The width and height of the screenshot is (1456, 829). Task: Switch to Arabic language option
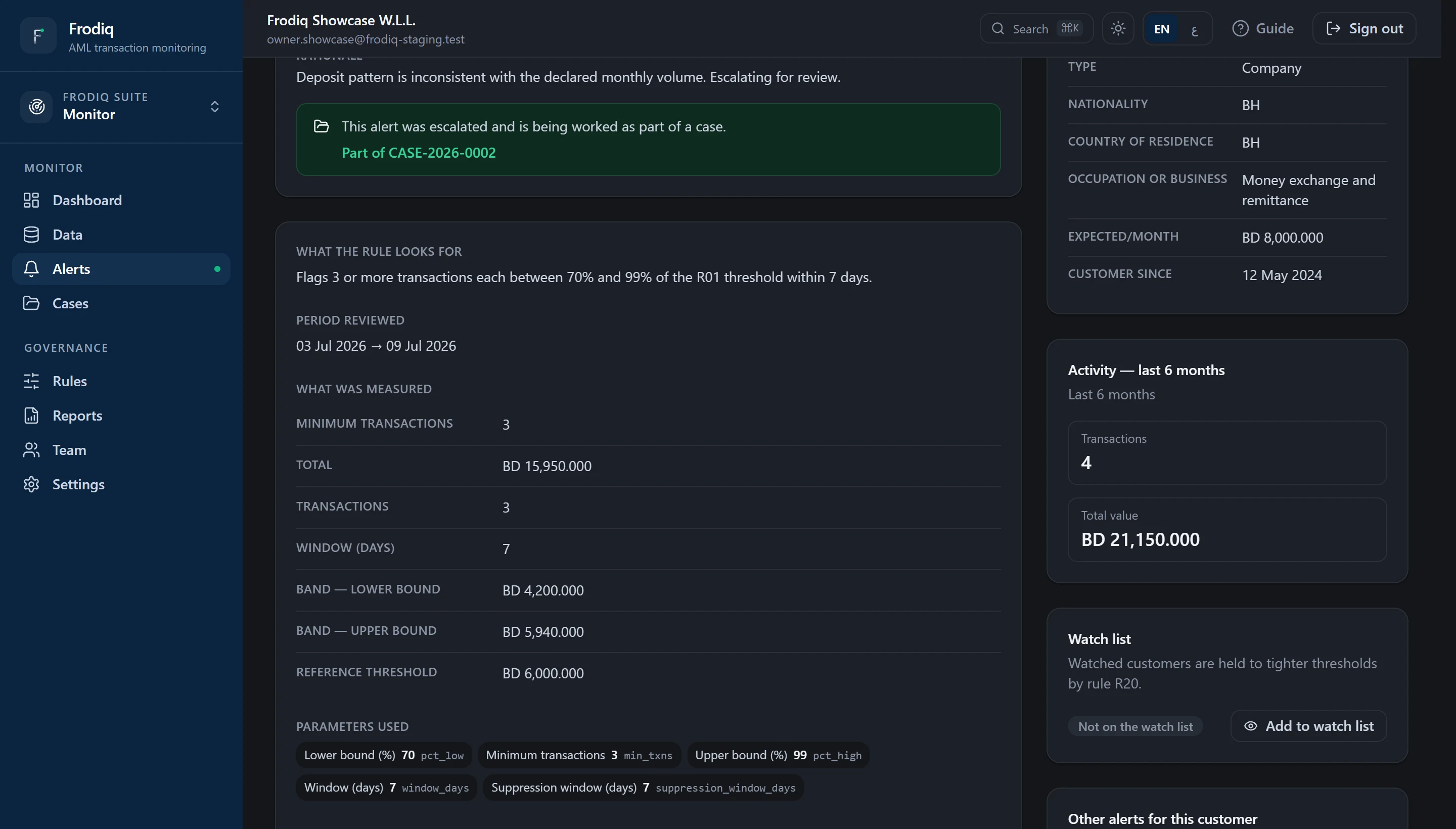1194,29
